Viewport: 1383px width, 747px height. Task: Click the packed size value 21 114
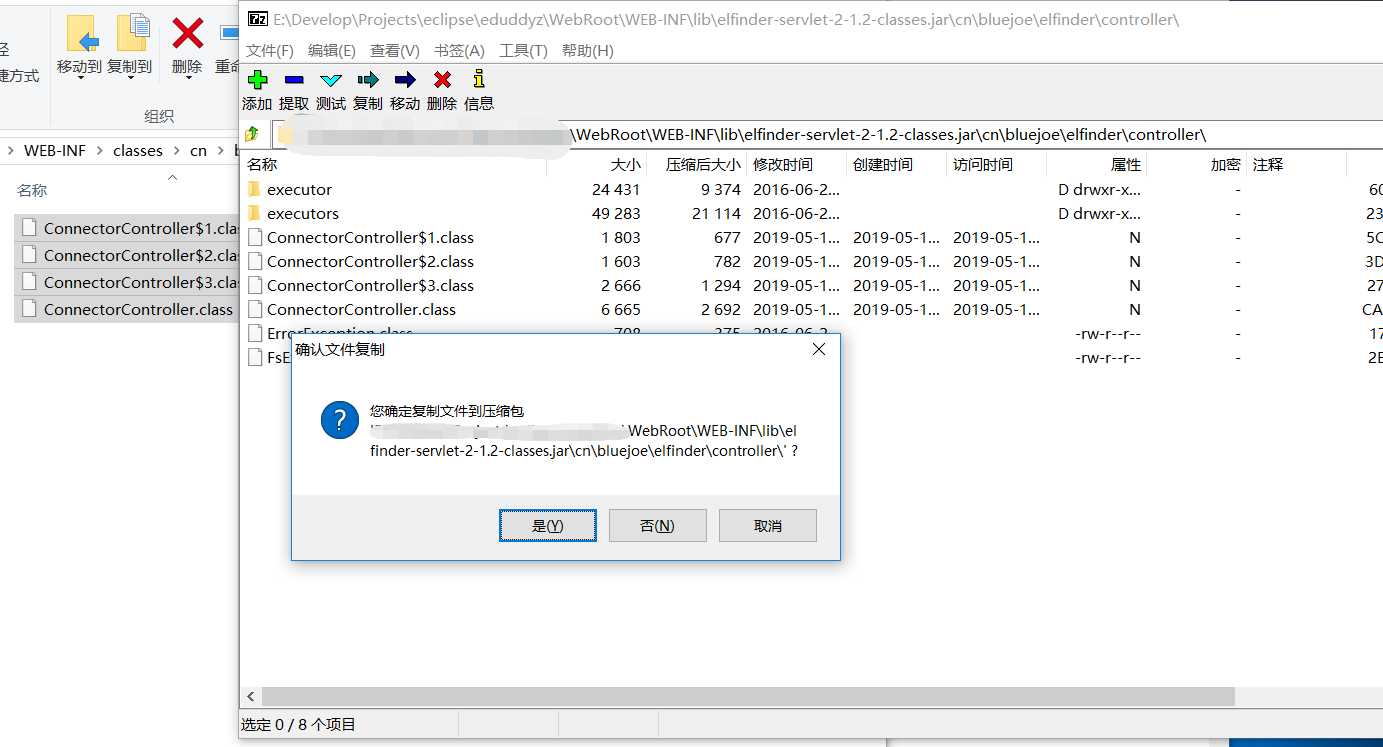click(716, 213)
